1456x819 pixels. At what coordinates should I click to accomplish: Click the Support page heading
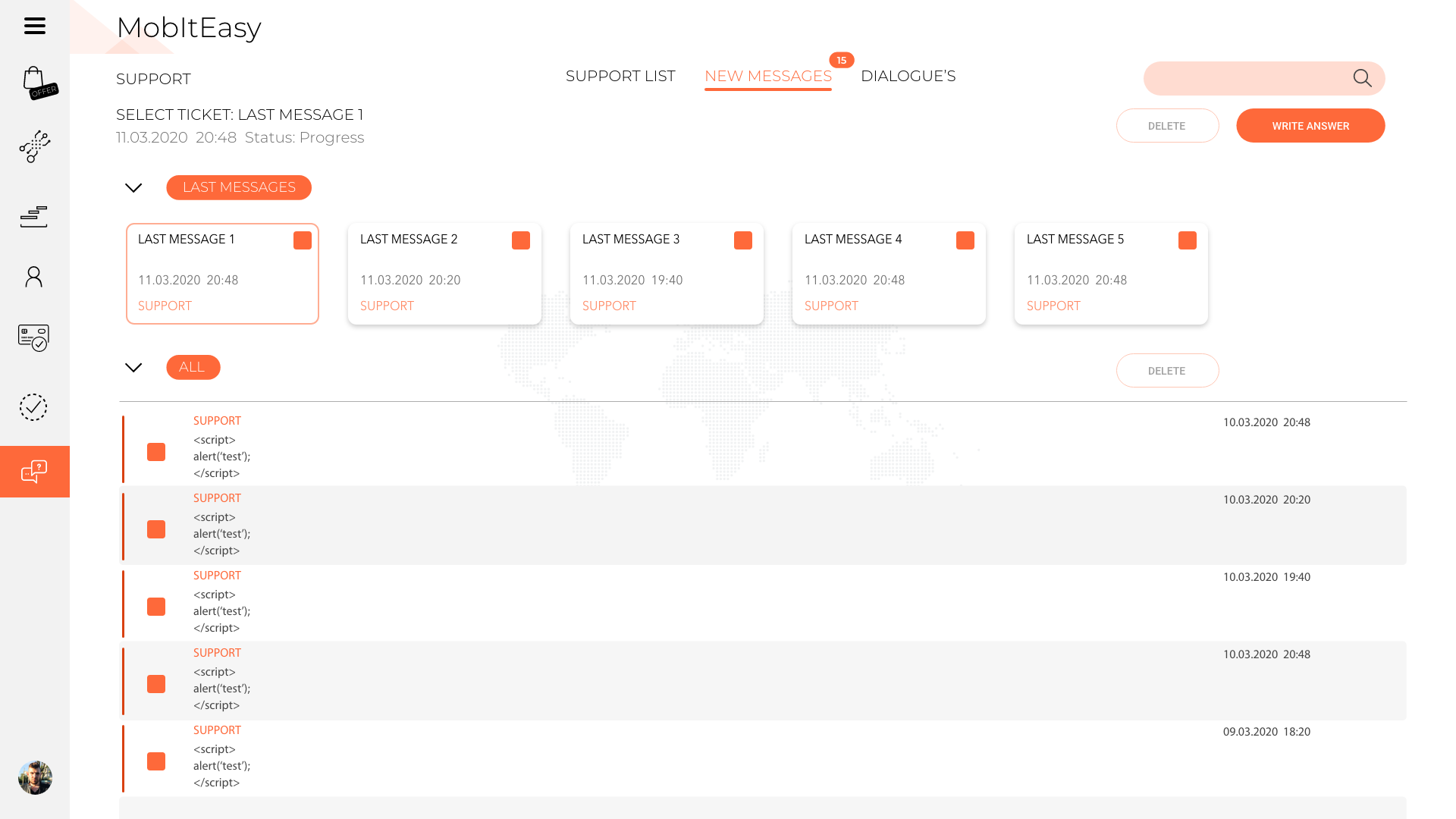coord(153,79)
